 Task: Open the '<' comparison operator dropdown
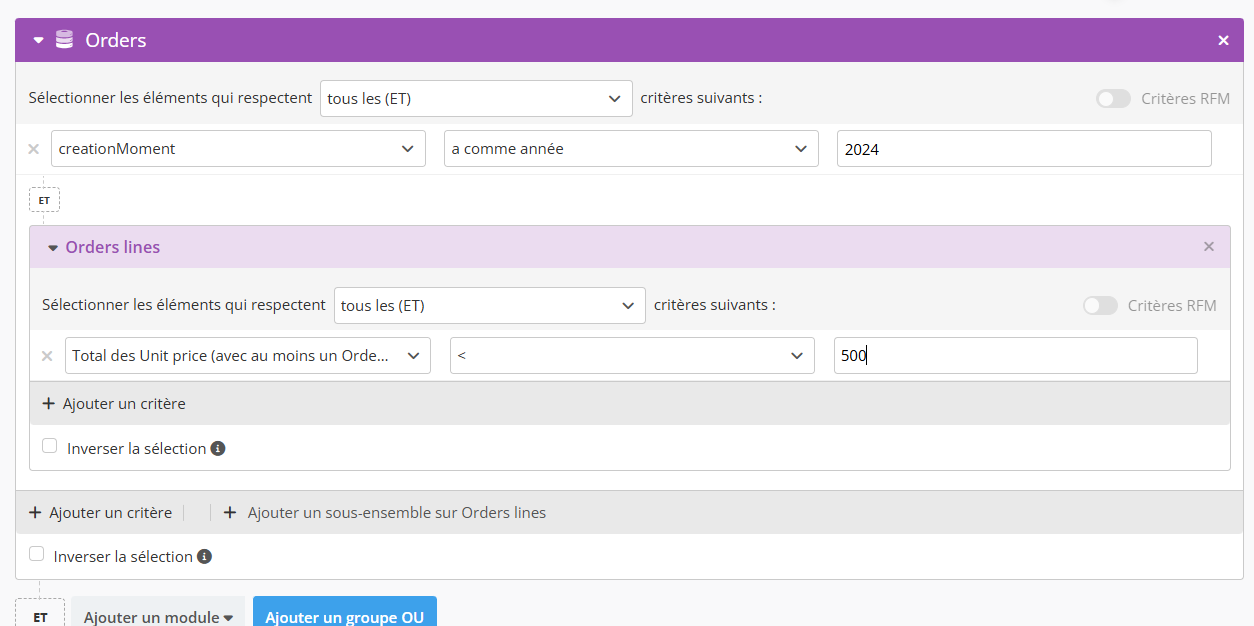tap(632, 356)
